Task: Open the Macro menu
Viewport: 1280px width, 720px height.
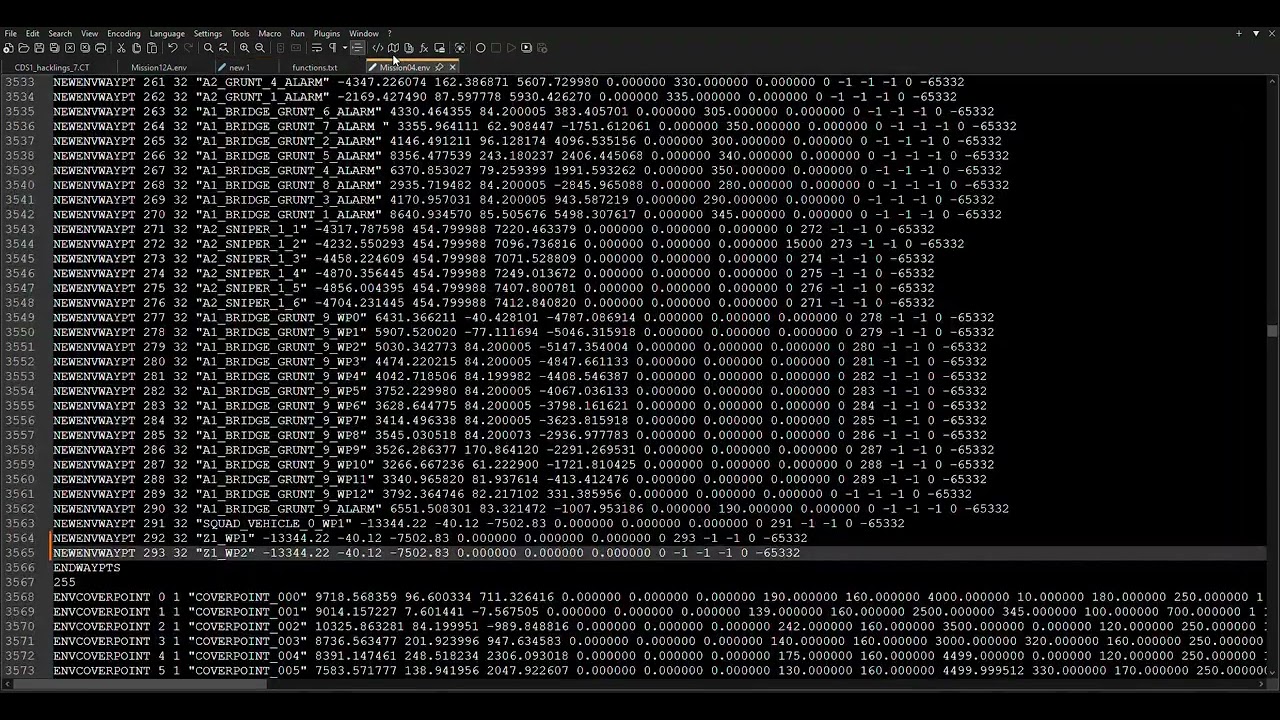Action: coord(269,33)
